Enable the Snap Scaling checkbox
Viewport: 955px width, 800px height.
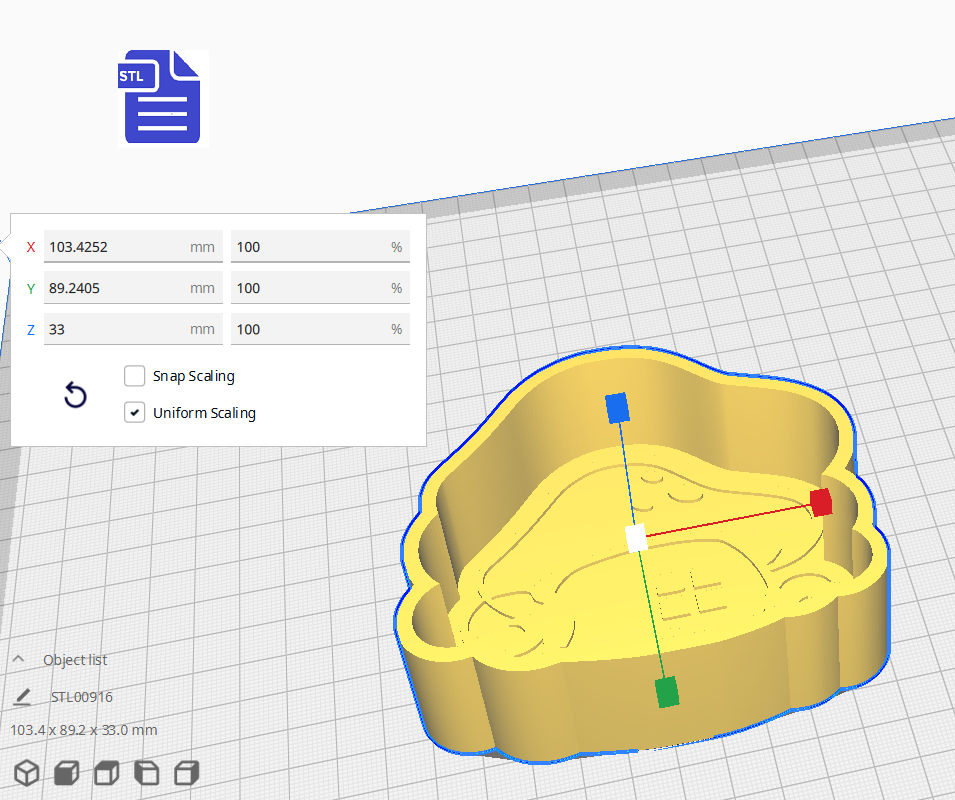click(x=135, y=376)
